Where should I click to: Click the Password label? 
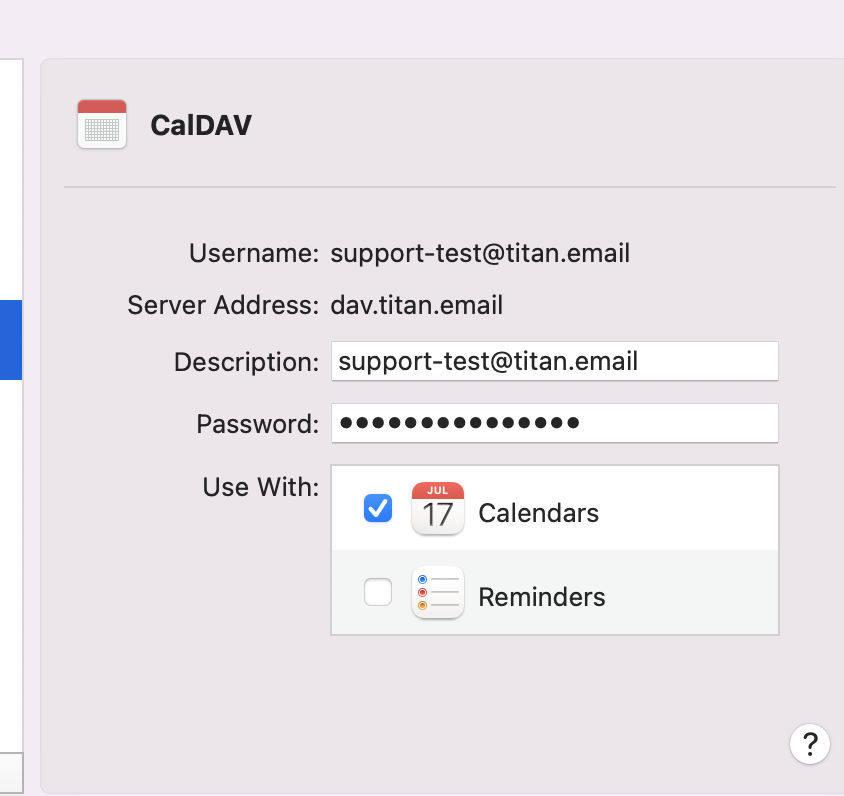pyautogui.click(x=258, y=424)
